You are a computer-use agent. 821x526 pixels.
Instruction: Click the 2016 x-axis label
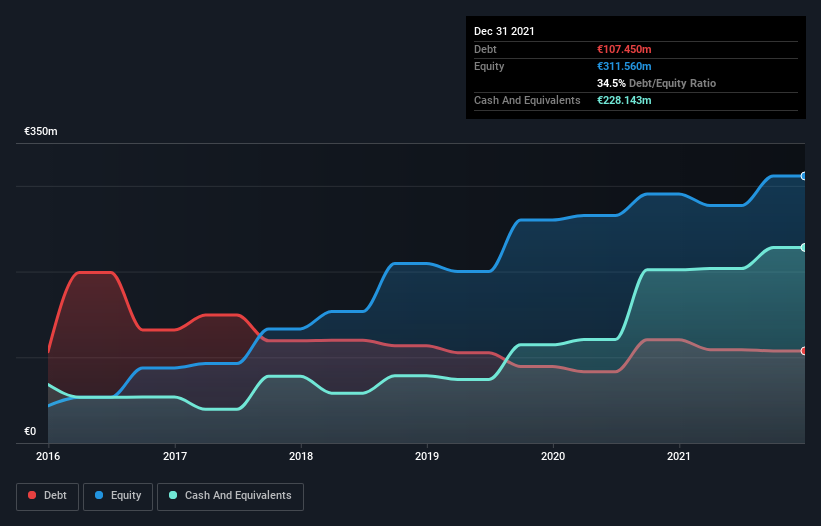[x=48, y=456]
